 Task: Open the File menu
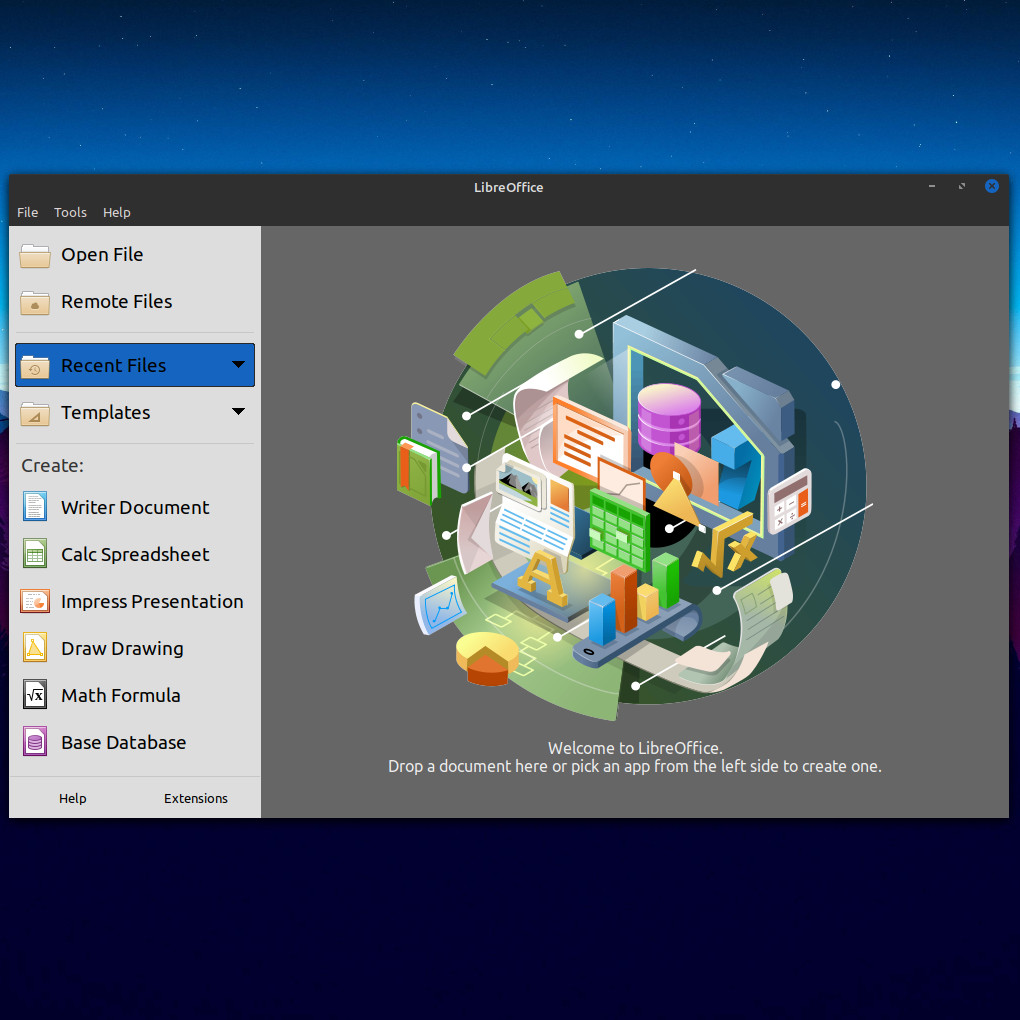(x=28, y=212)
